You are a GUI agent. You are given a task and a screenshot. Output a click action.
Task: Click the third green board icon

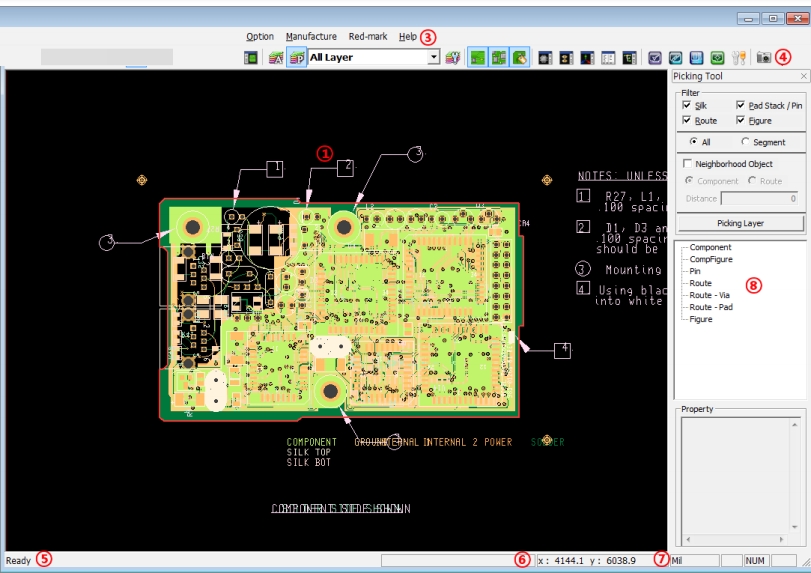pyautogui.click(x=520, y=58)
